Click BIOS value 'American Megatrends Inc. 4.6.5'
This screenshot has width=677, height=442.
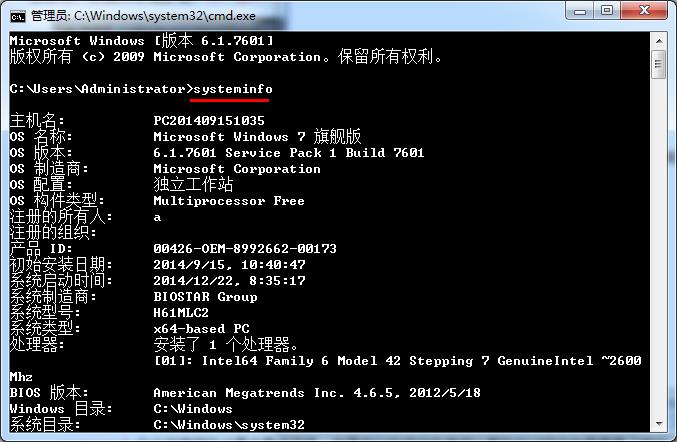tap(273, 393)
